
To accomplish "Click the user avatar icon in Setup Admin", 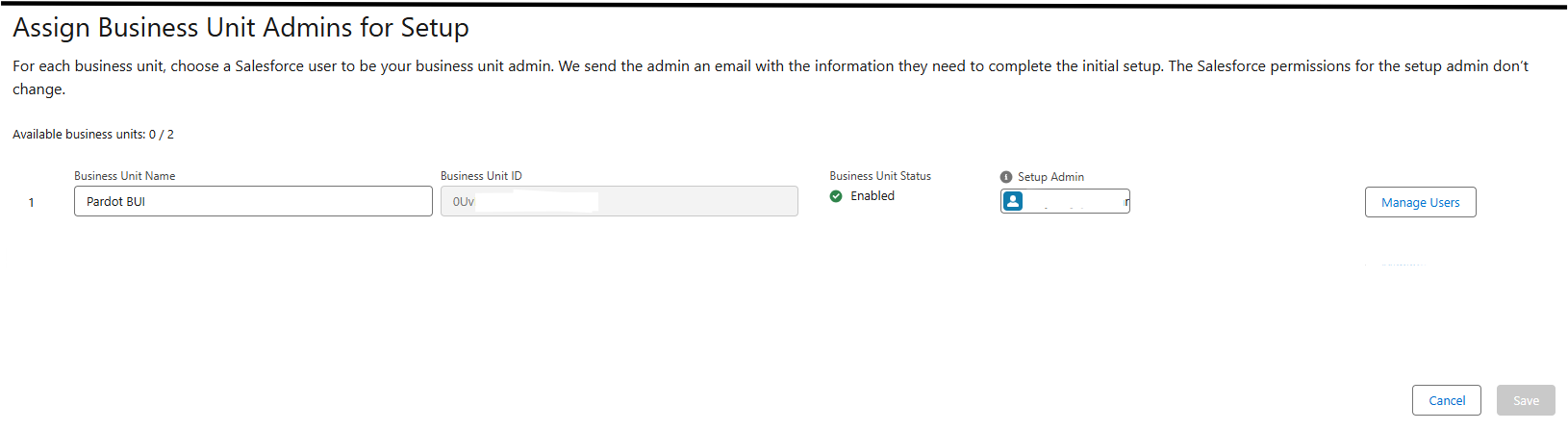I will (x=1013, y=201).
